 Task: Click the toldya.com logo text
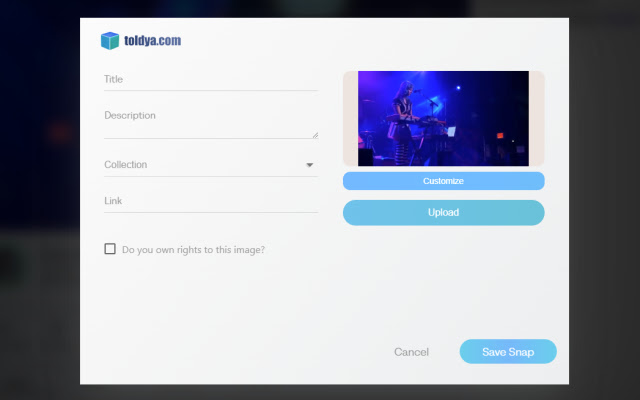152,40
